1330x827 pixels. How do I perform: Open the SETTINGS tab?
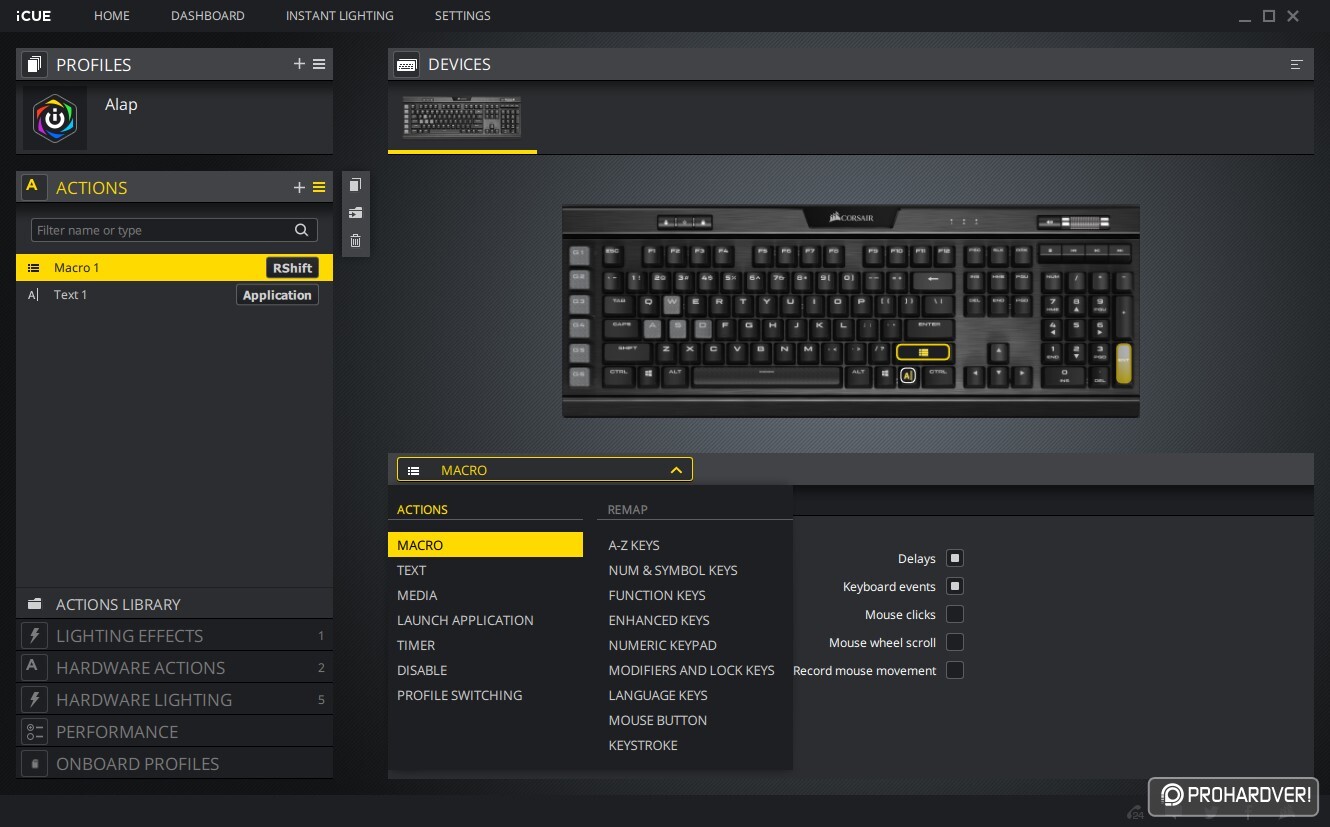coord(463,16)
